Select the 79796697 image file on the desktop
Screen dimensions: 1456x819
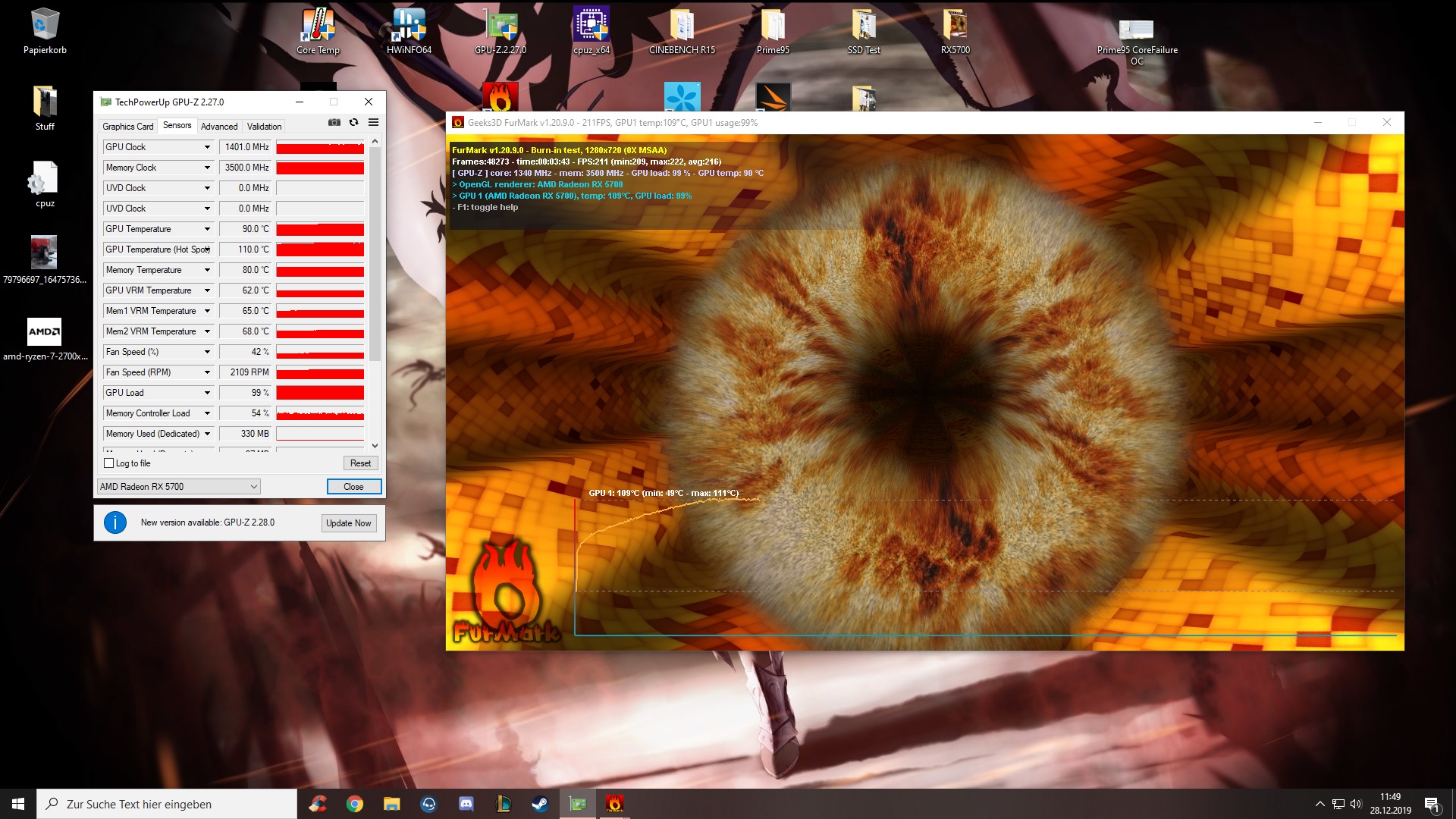coord(45,261)
